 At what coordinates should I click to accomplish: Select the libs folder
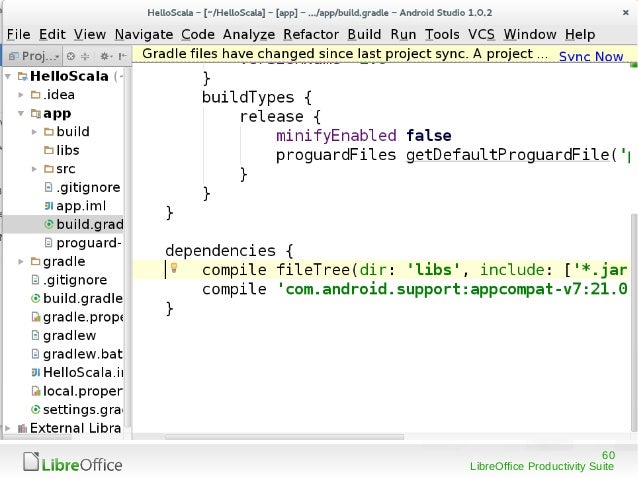click(x=68, y=150)
